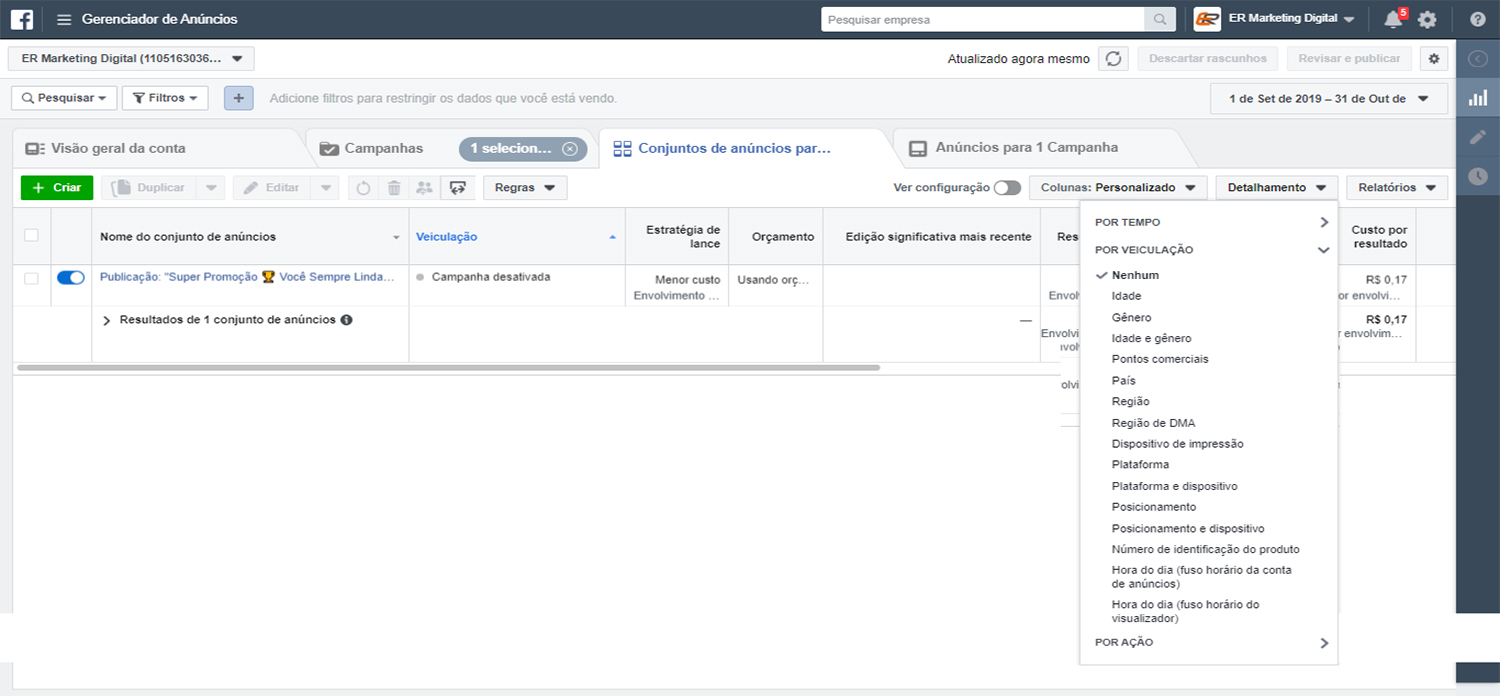Toggle the ad set on/off switch
The width and height of the screenshot is (1500, 696).
click(x=71, y=278)
